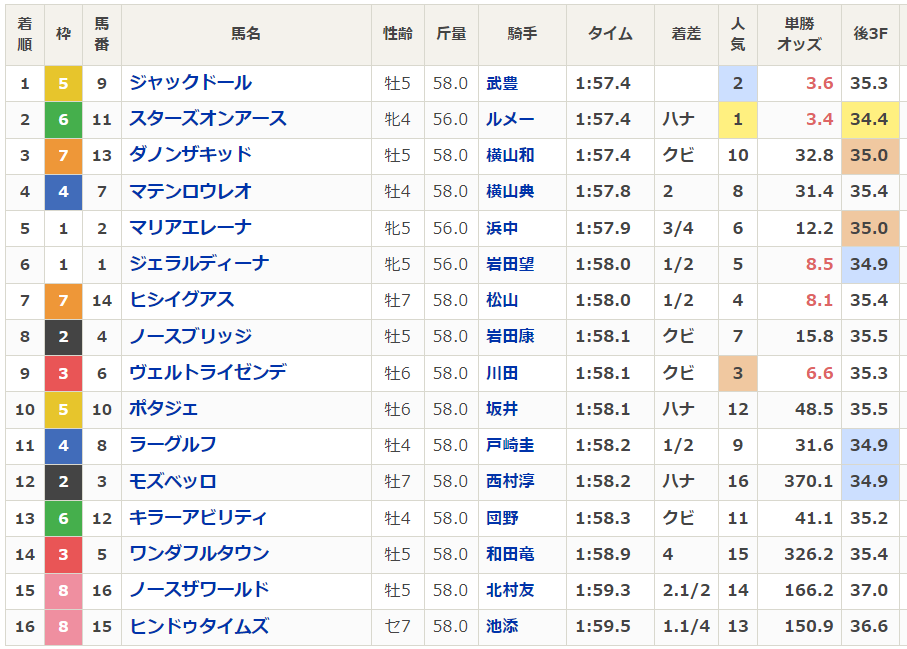Click green frame 6 cell of スターズオンアース
The height and width of the screenshot is (649, 907).
[63, 120]
